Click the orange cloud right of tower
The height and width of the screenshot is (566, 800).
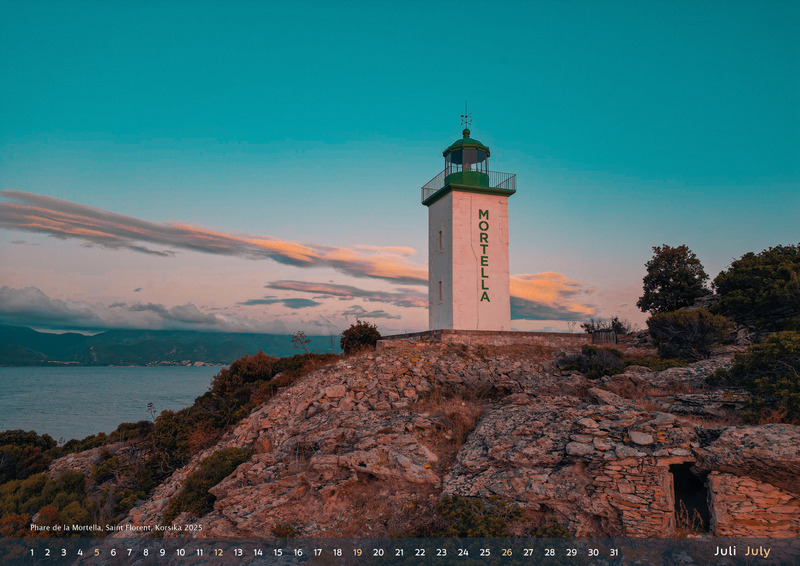pyautogui.click(x=548, y=291)
